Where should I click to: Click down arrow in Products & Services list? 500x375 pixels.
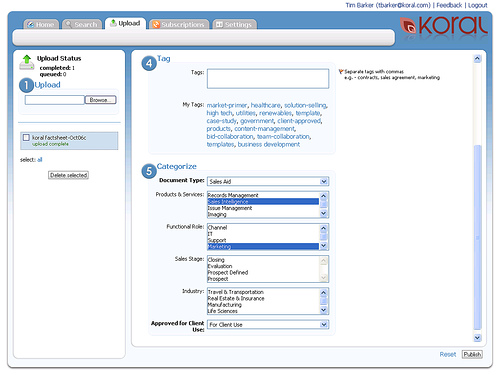[323, 213]
